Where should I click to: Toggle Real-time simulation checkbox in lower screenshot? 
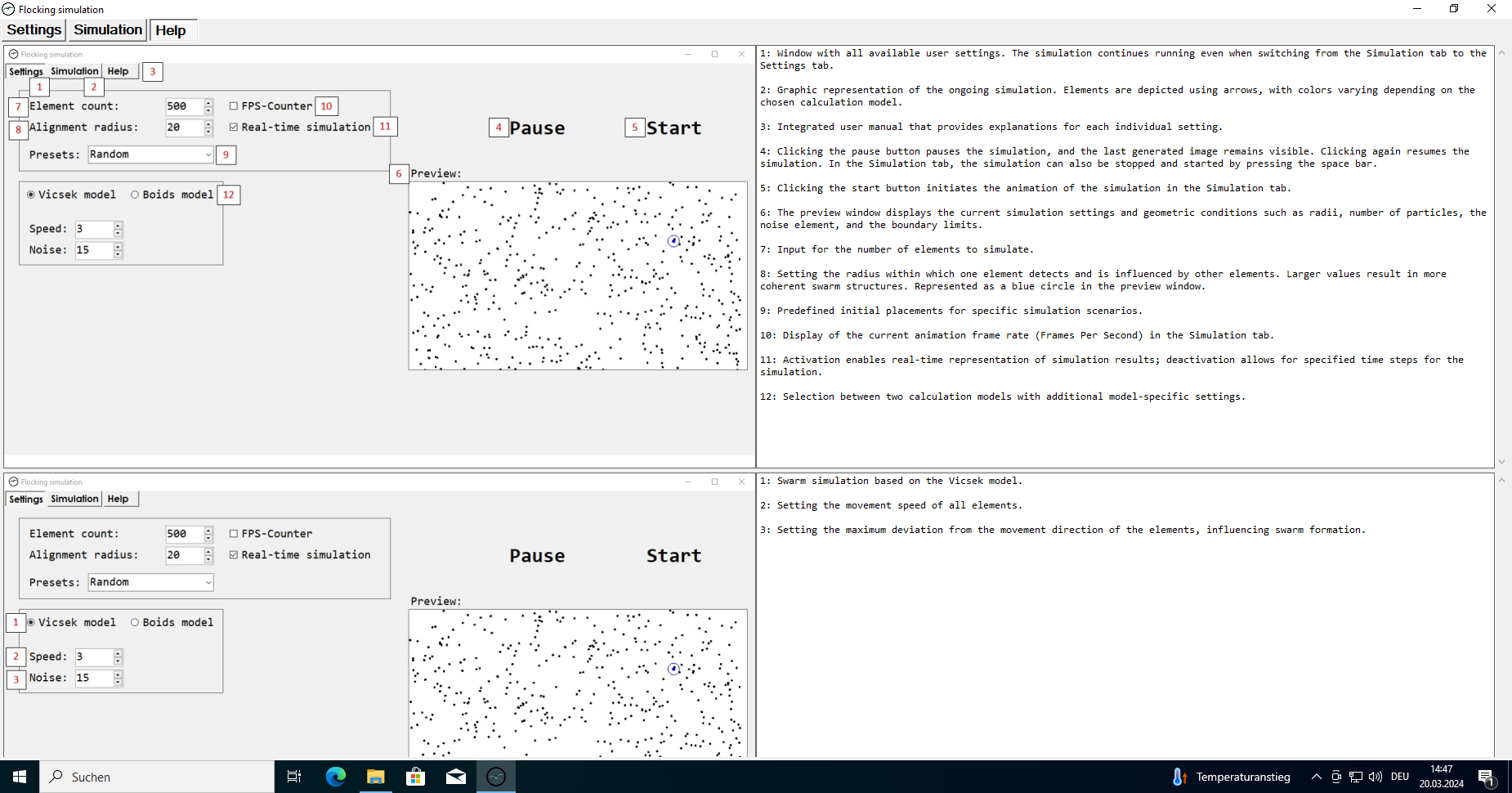[234, 555]
